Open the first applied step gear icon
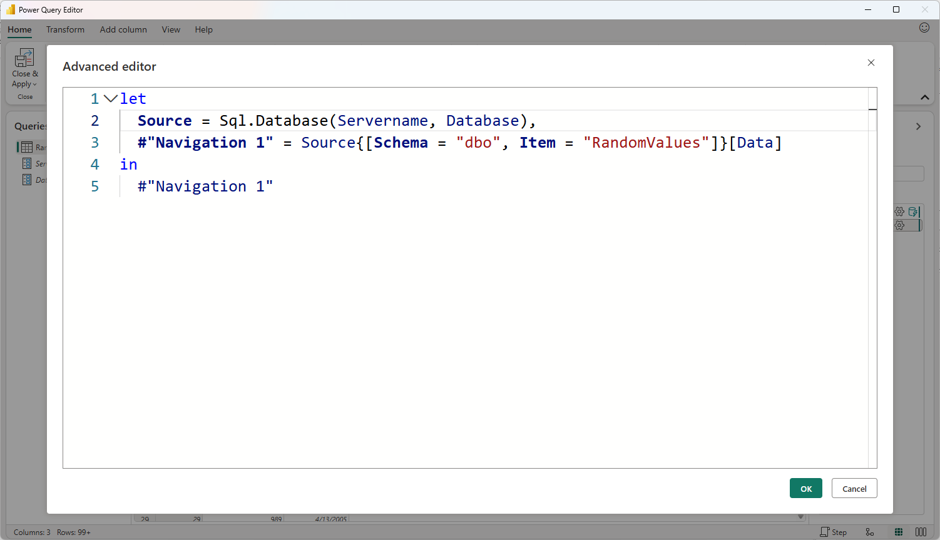This screenshot has height=540, width=940. click(899, 212)
